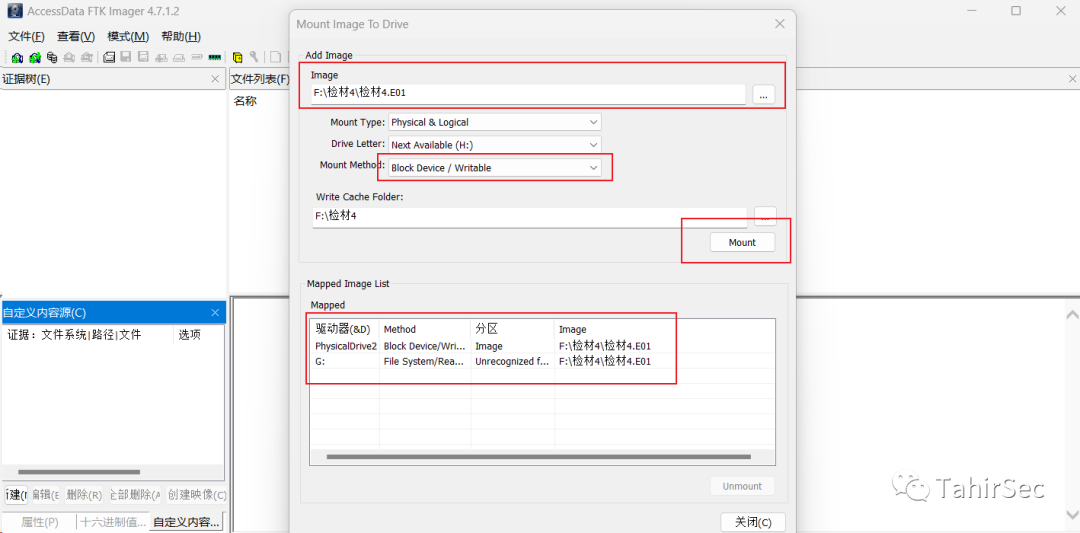
Task: Click Export Logical Image toolbar icon
Action: tap(143, 57)
